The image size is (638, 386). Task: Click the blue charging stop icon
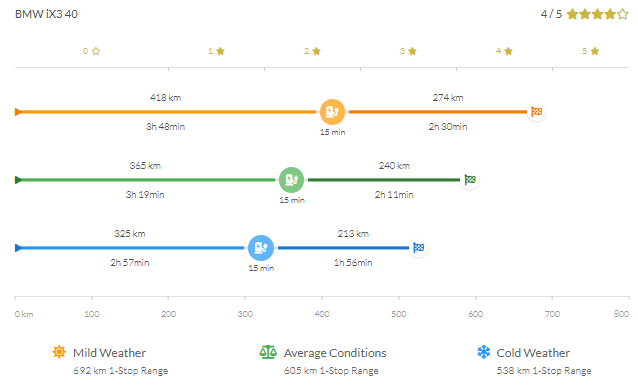(261, 248)
